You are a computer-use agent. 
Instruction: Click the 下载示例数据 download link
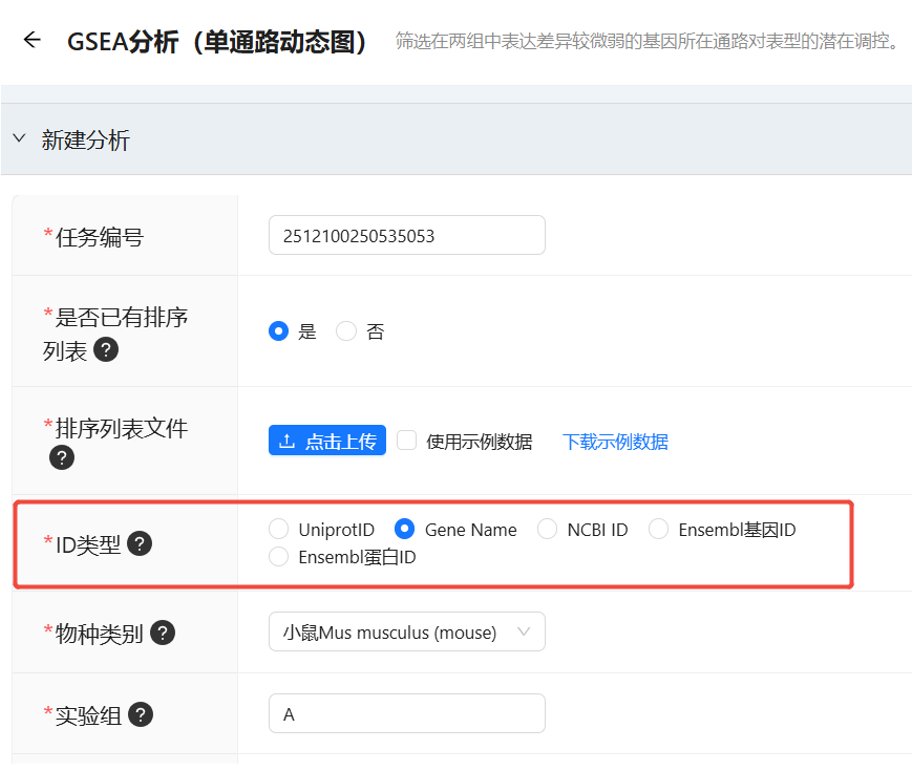point(615,440)
